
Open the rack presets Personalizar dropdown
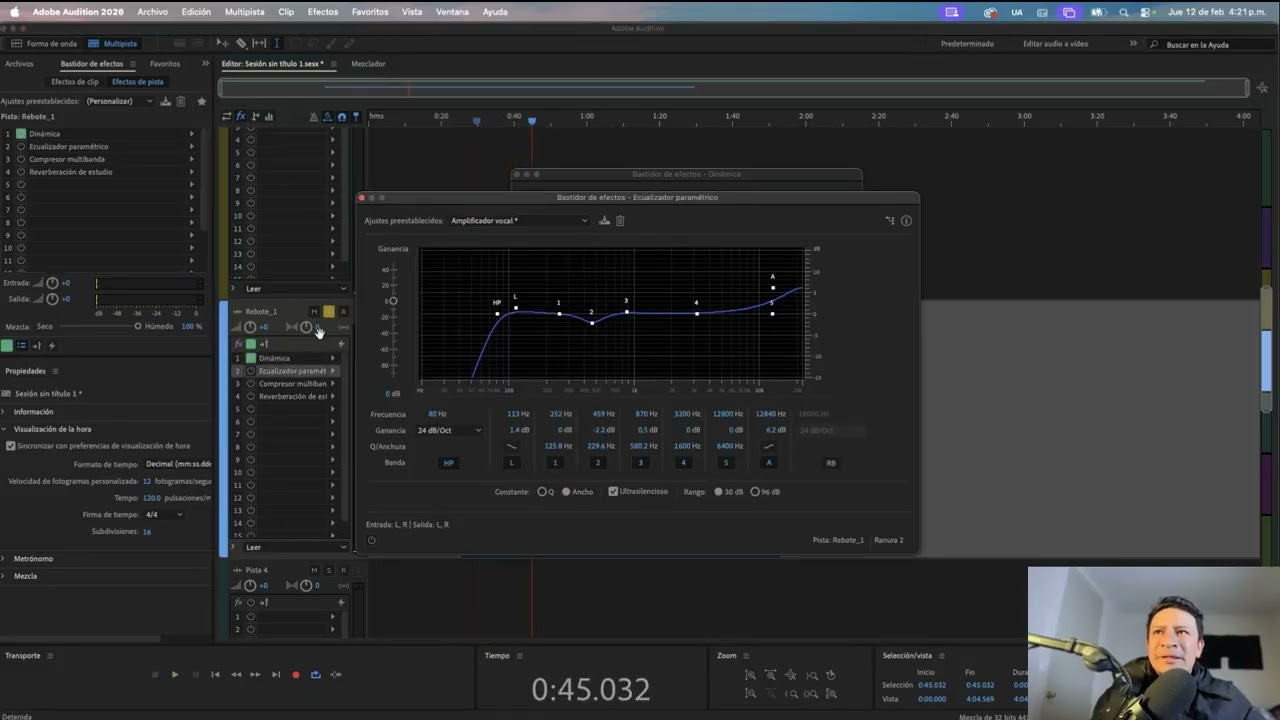click(x=119, y=101)
